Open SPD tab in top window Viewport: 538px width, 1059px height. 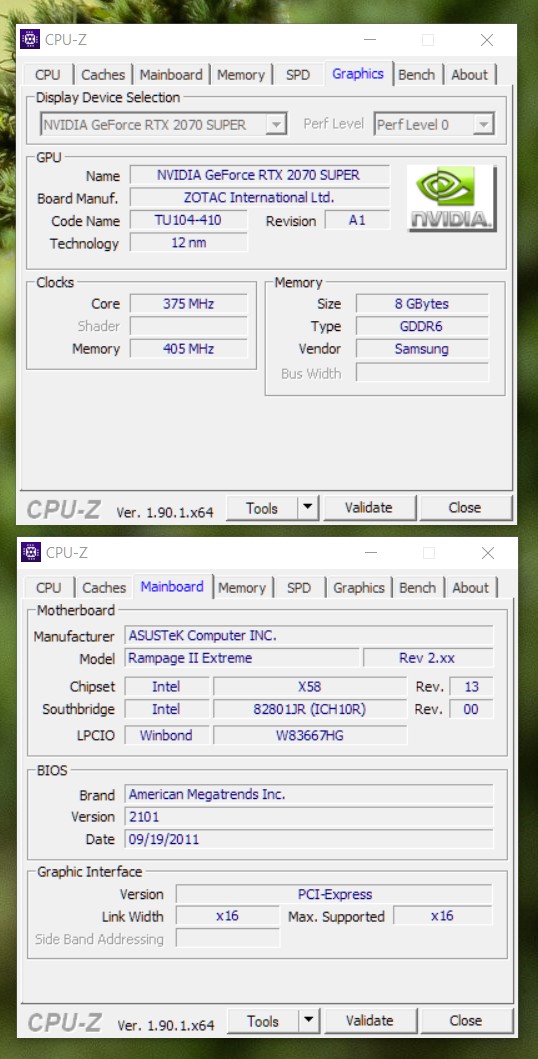[298, 75]
